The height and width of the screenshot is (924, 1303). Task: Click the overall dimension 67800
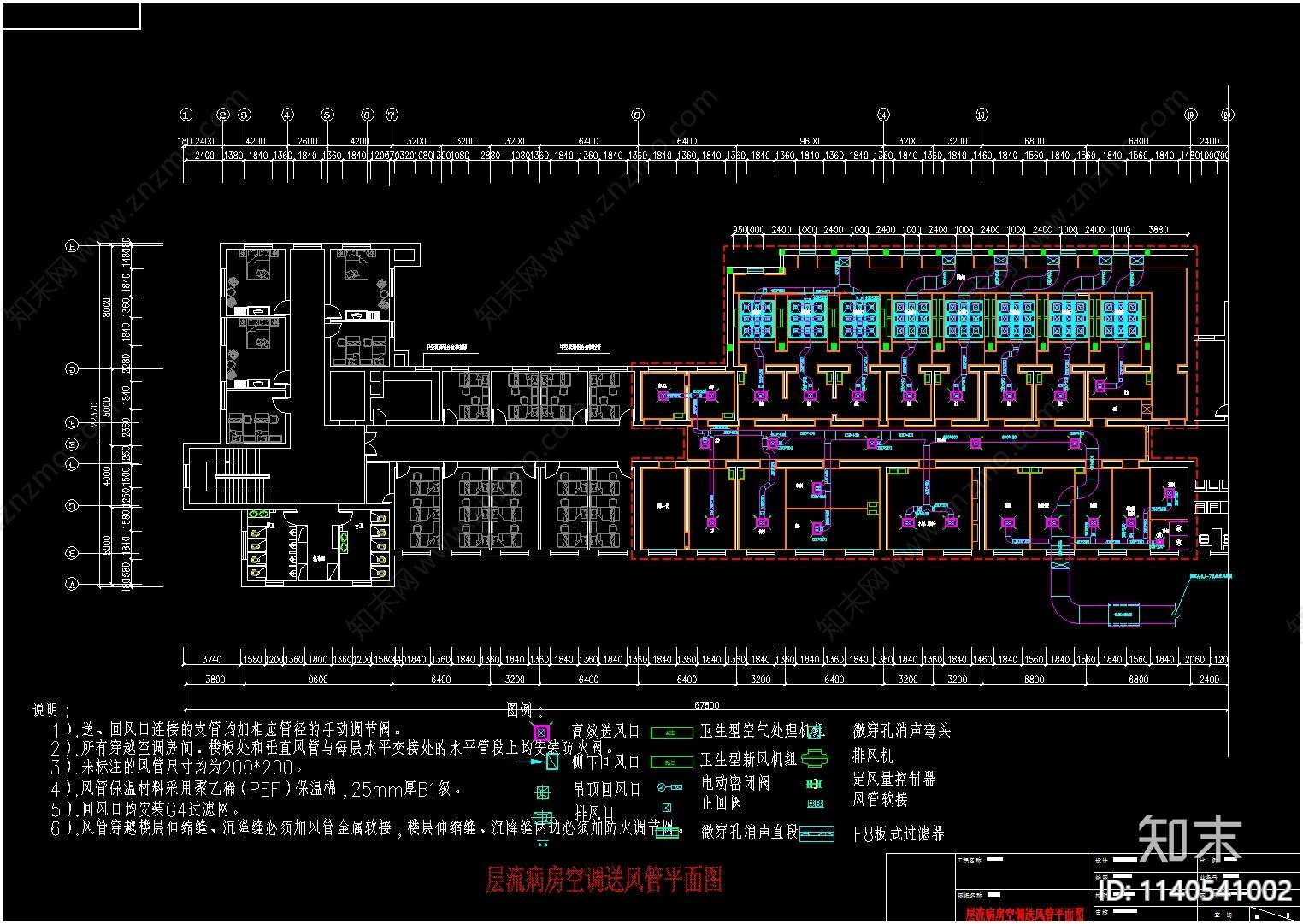(706, 705)
